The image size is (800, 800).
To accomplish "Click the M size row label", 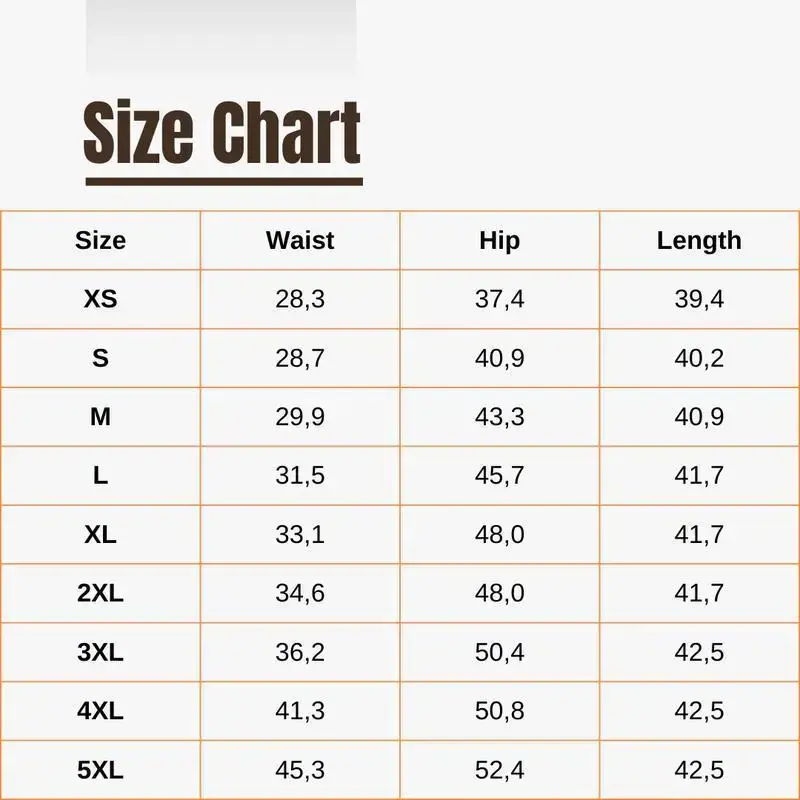I will click(100, 417).
